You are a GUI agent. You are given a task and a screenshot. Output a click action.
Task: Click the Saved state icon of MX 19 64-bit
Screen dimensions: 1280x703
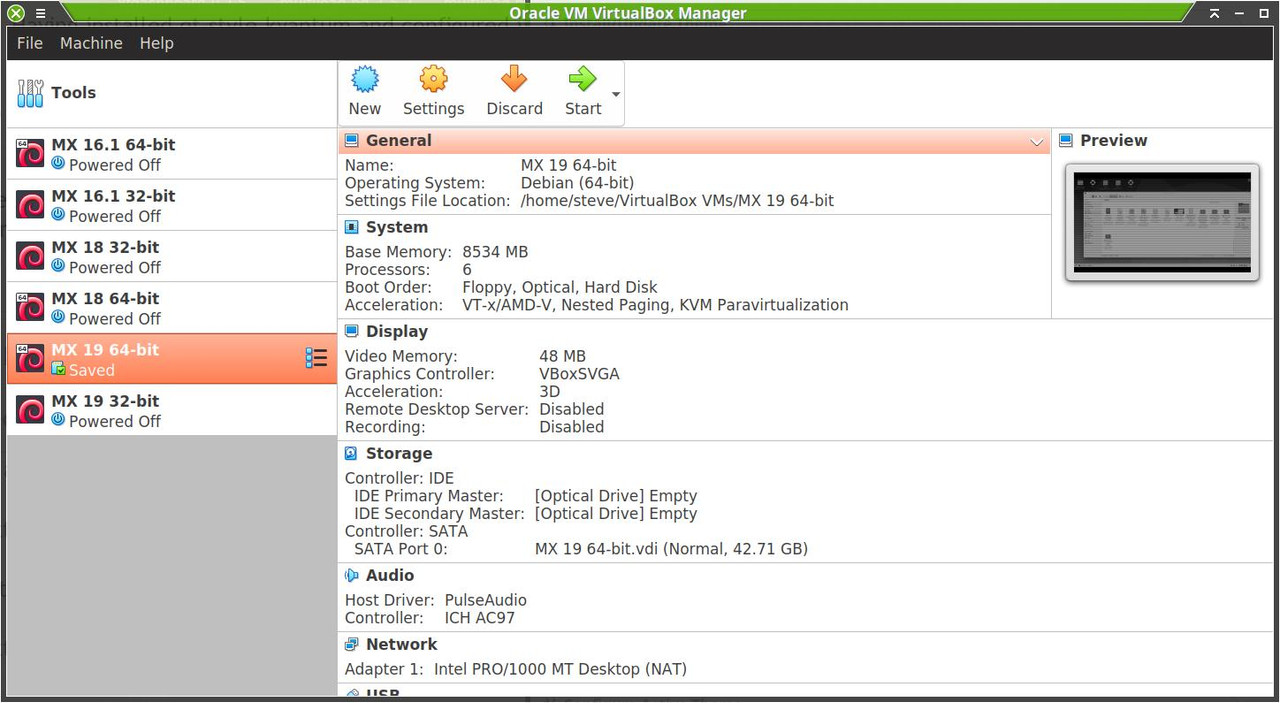coord(59,370)
